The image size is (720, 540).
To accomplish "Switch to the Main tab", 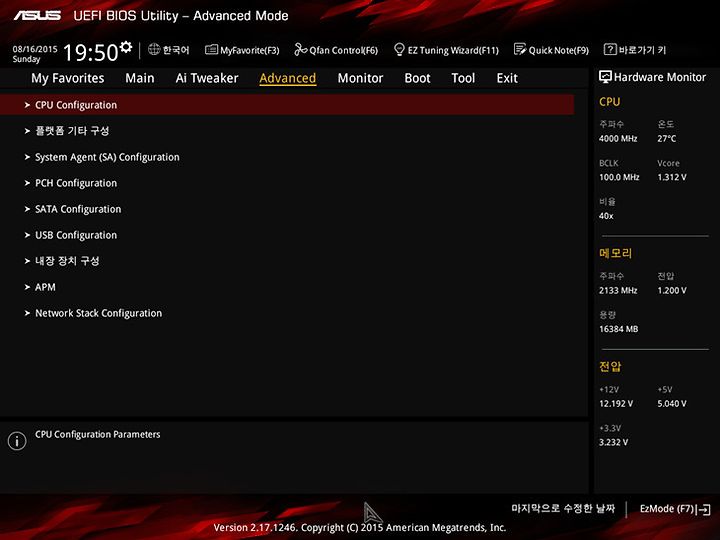I will click(x=140, y=78).
